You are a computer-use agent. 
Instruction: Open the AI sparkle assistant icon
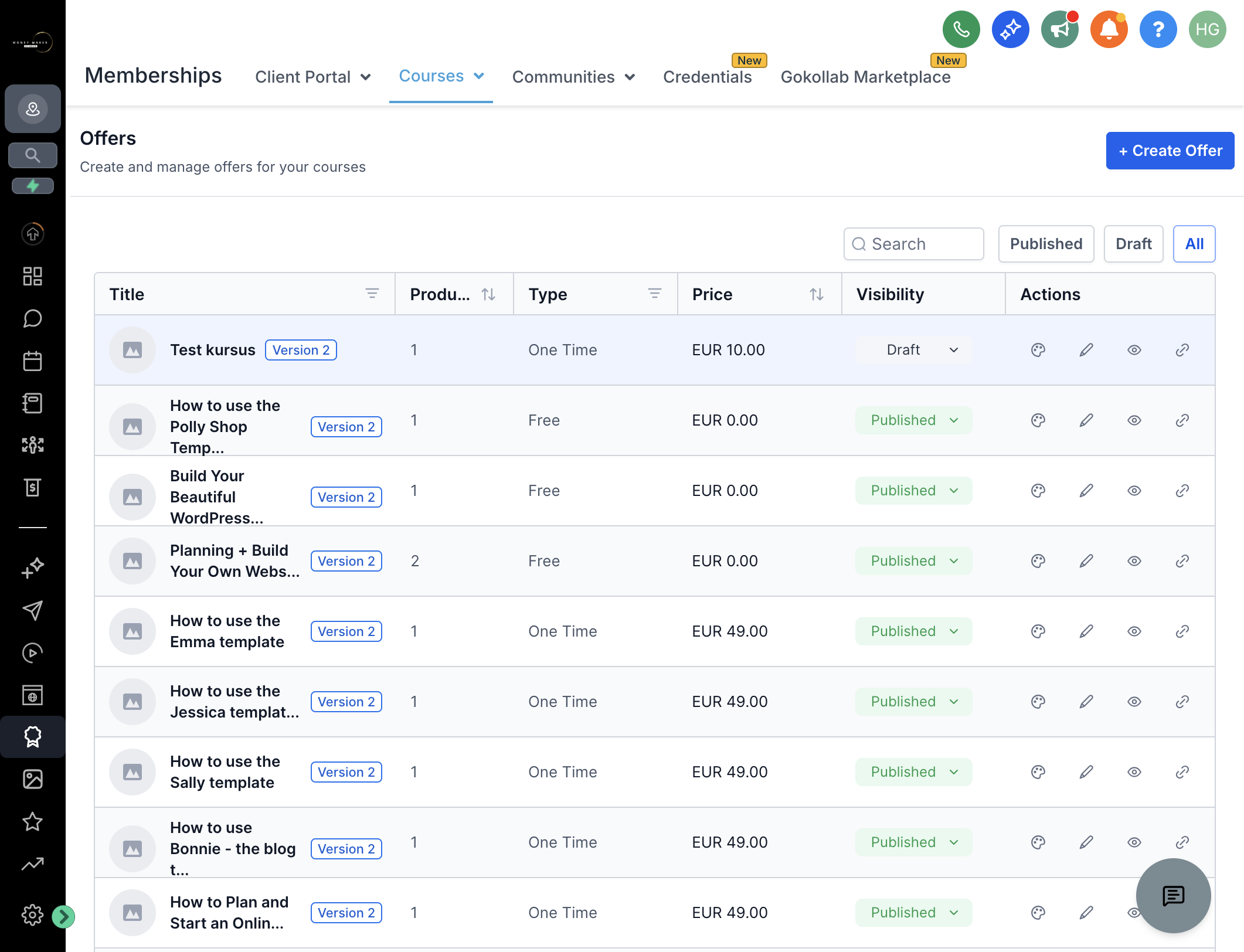pyautogui.click(x=1010, y=29)
